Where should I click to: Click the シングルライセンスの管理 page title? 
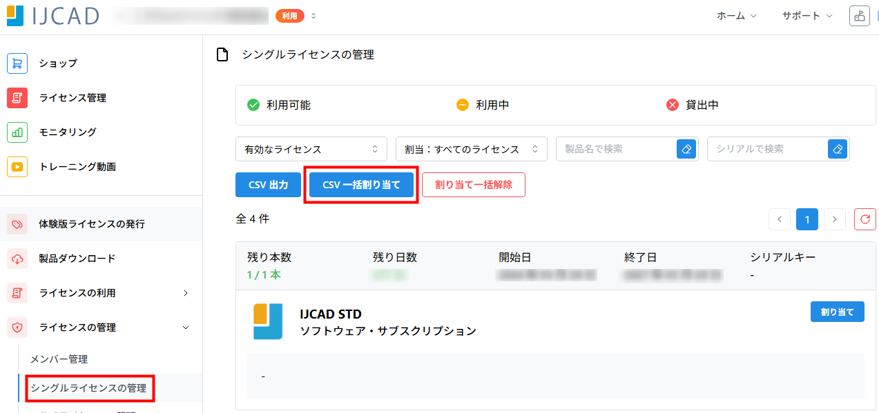coord(308,55)
